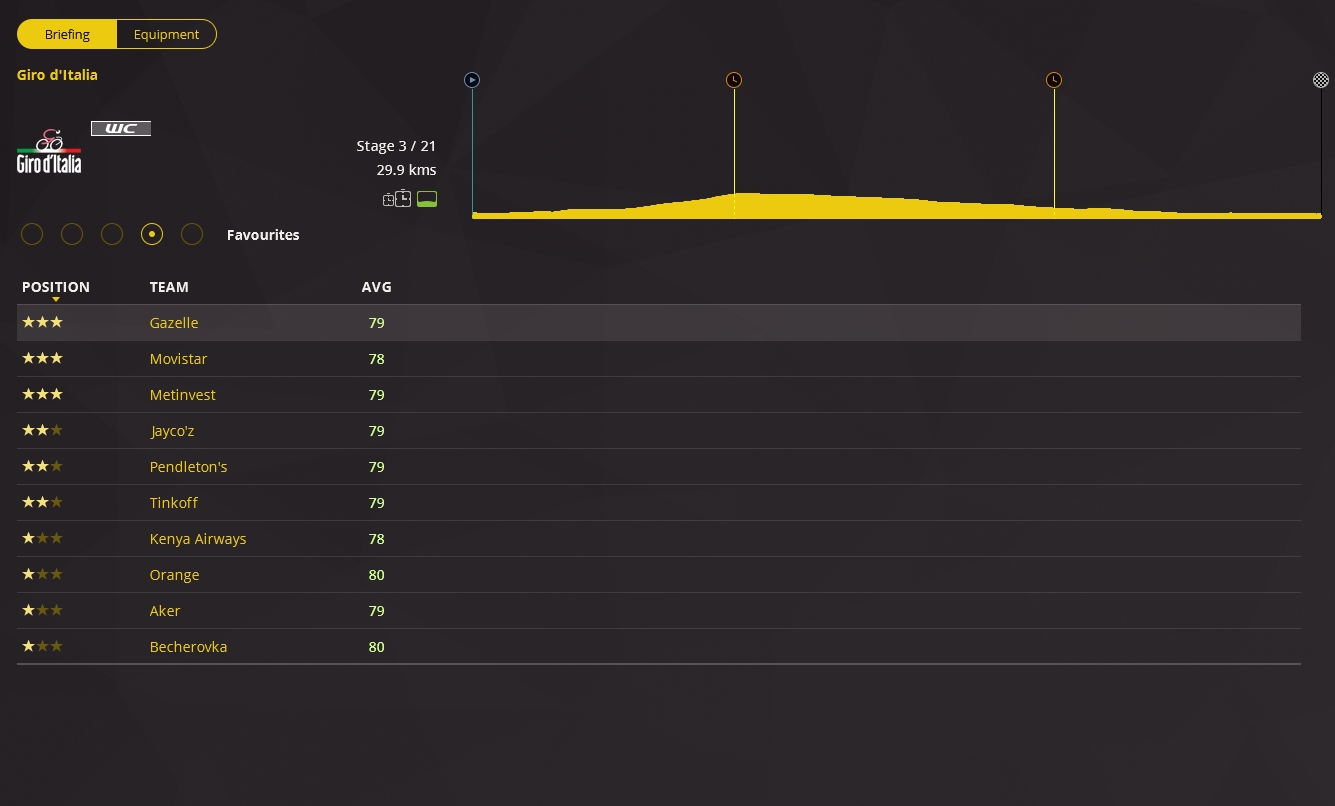Click the first intermediate time check marker
The image size is (1335, 806).
click(734, 80)
